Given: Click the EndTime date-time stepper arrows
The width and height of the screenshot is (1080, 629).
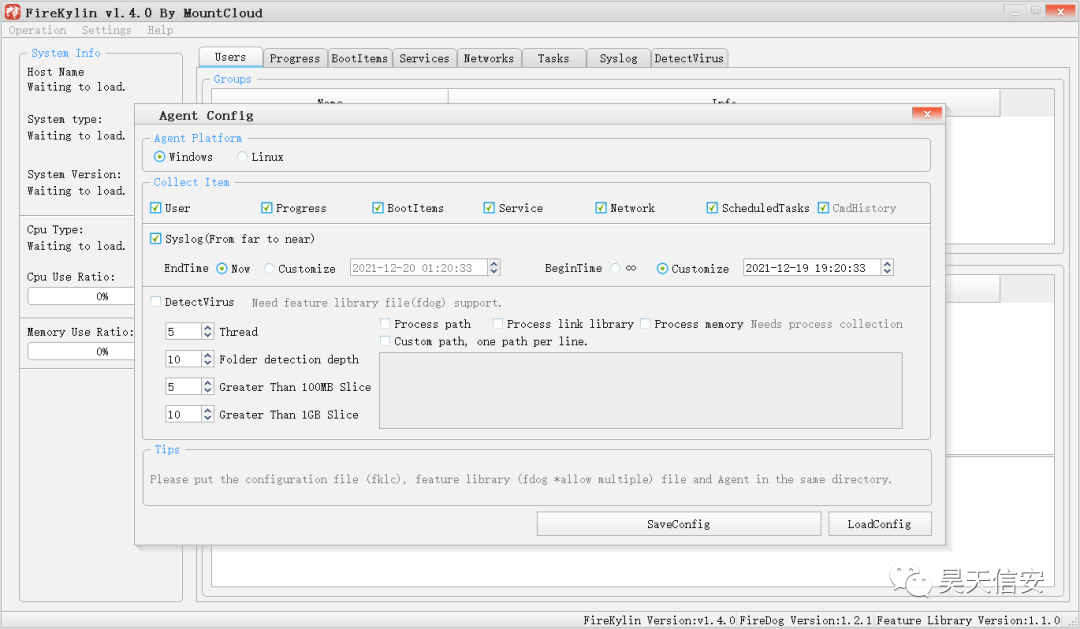Looking at the screenshot, I should point(494,268).
